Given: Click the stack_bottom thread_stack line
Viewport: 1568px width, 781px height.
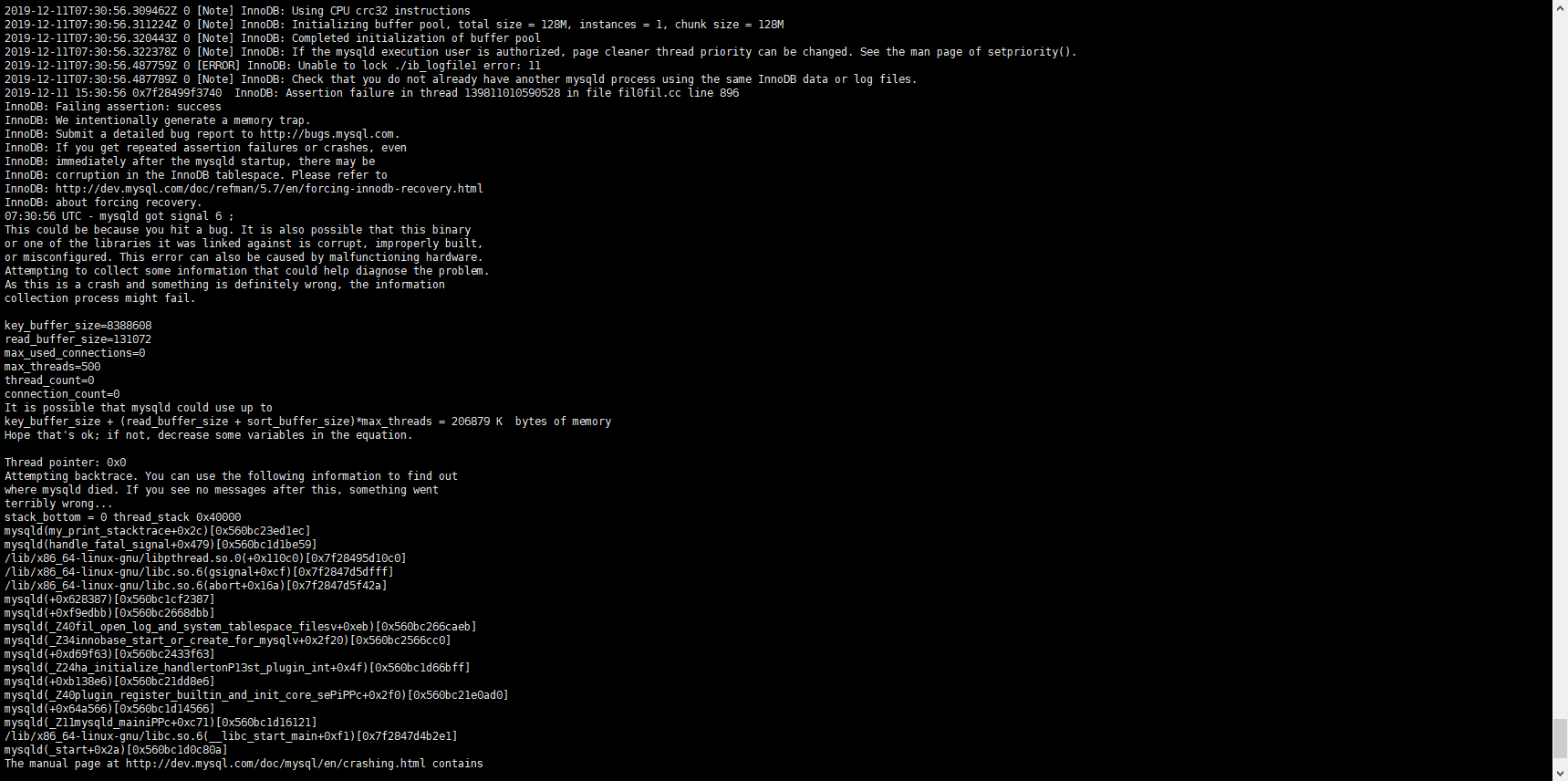Looking at the screenshot, I should coord(123,517).
